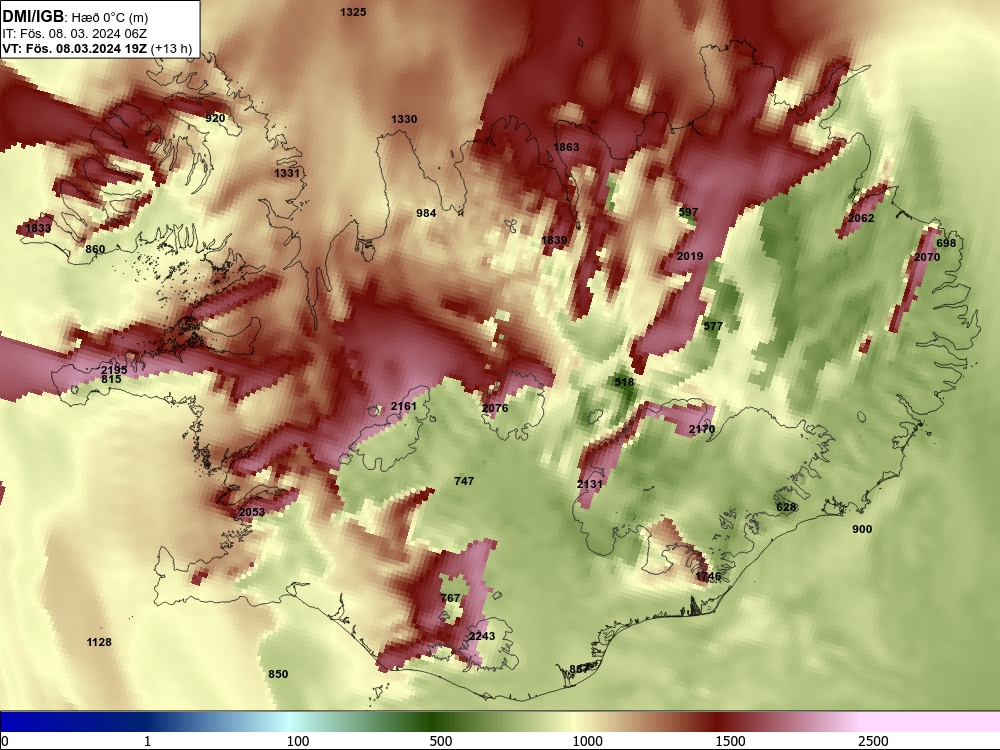
Task: Click the map value 1863
Action: 566,147
